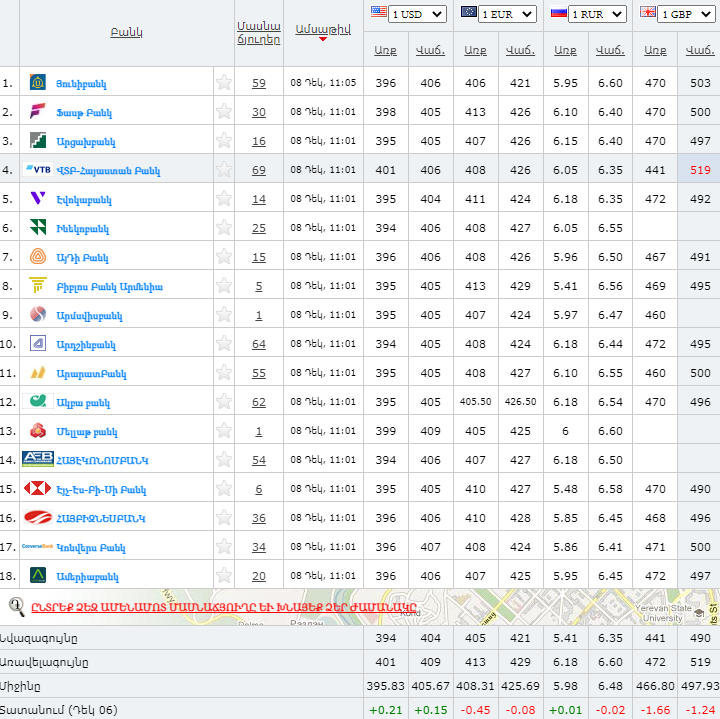Click the Acba EUR buy value 405.50
Image resolution: width=720 pixels, height=719 pixels.
click(x=475, y=402)
